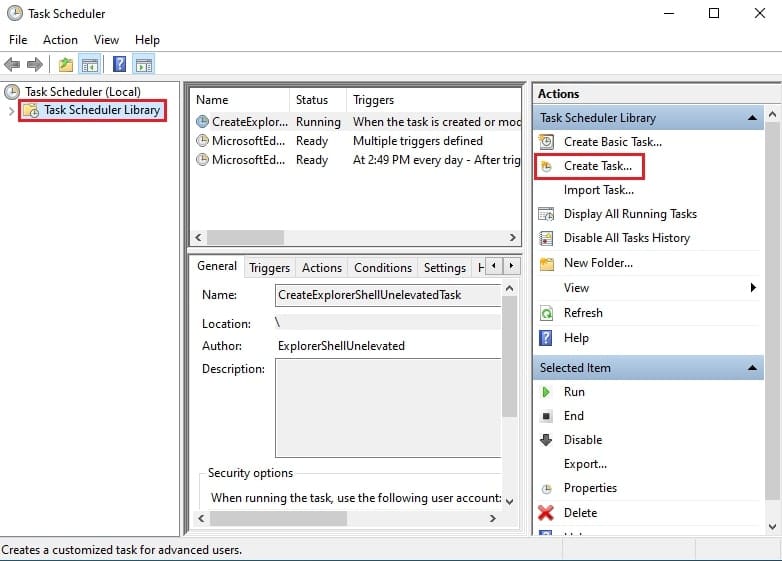Click the CreateExplor... task clock icon
The image size is (782, 561).
pyautogui.click(x=202, y=122)
